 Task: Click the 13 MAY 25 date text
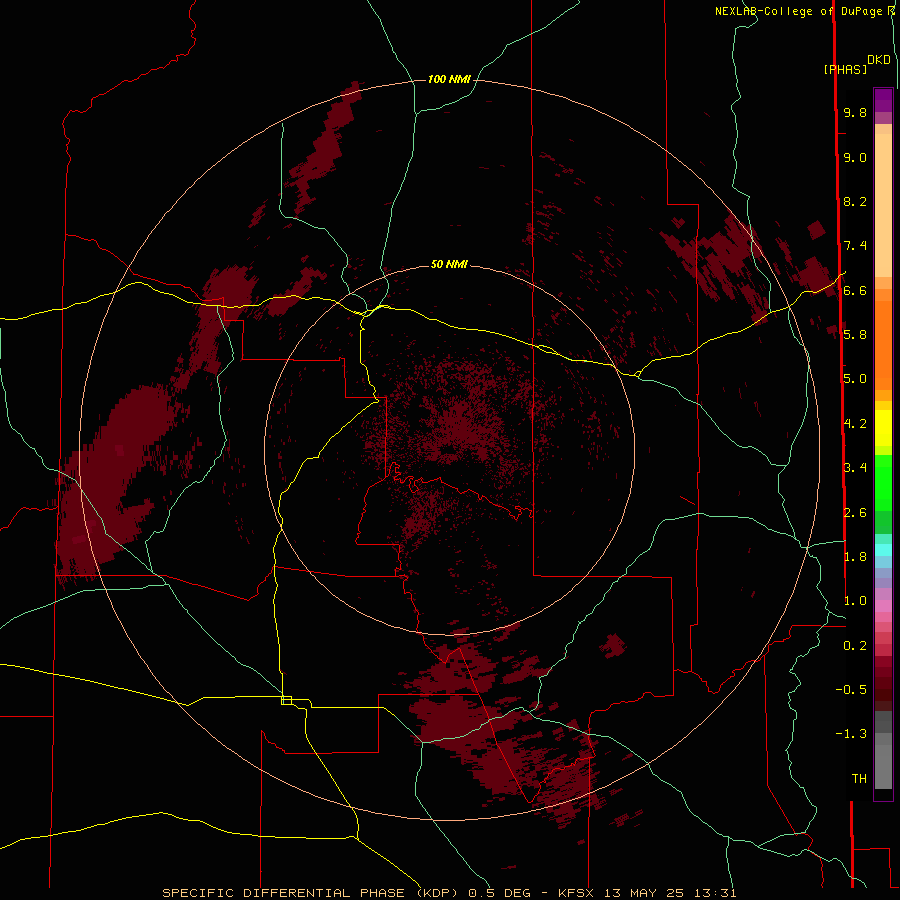645,893
